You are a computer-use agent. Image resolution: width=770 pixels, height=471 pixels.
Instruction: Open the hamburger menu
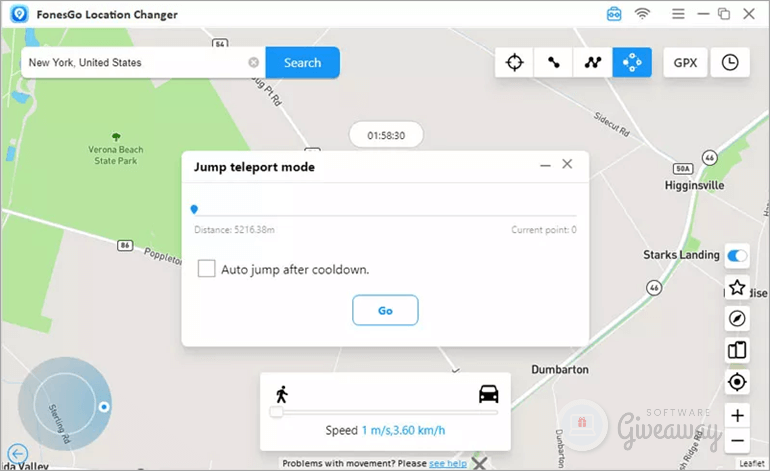(678, 14)
